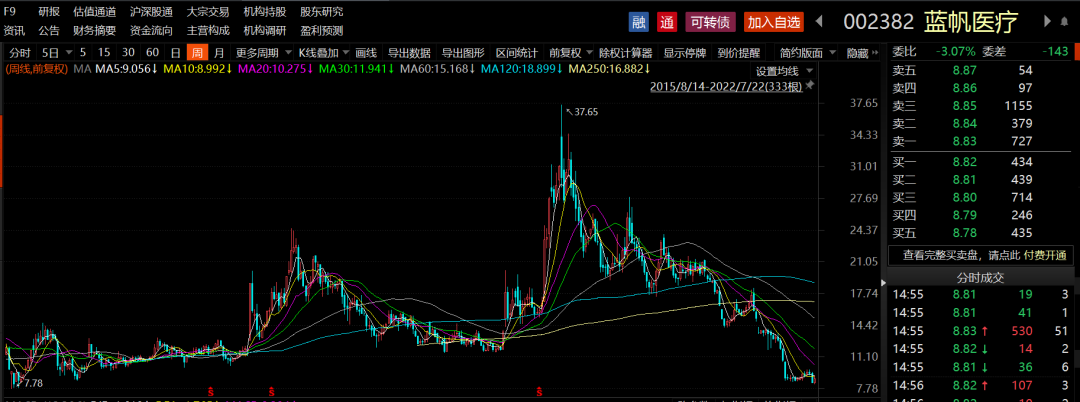Click the 导出图形 export image button
Image resolution: width=1080 pixels, height=402 pixels.
(x=463, y=53)
